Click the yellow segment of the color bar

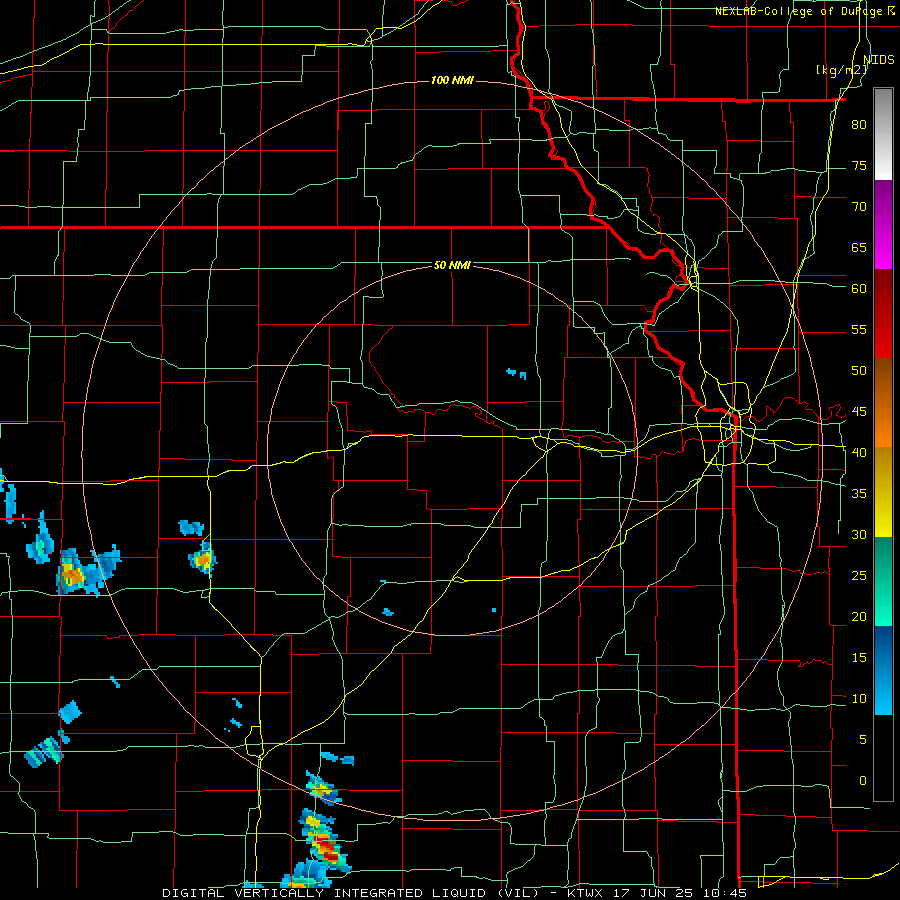point(883,492)
